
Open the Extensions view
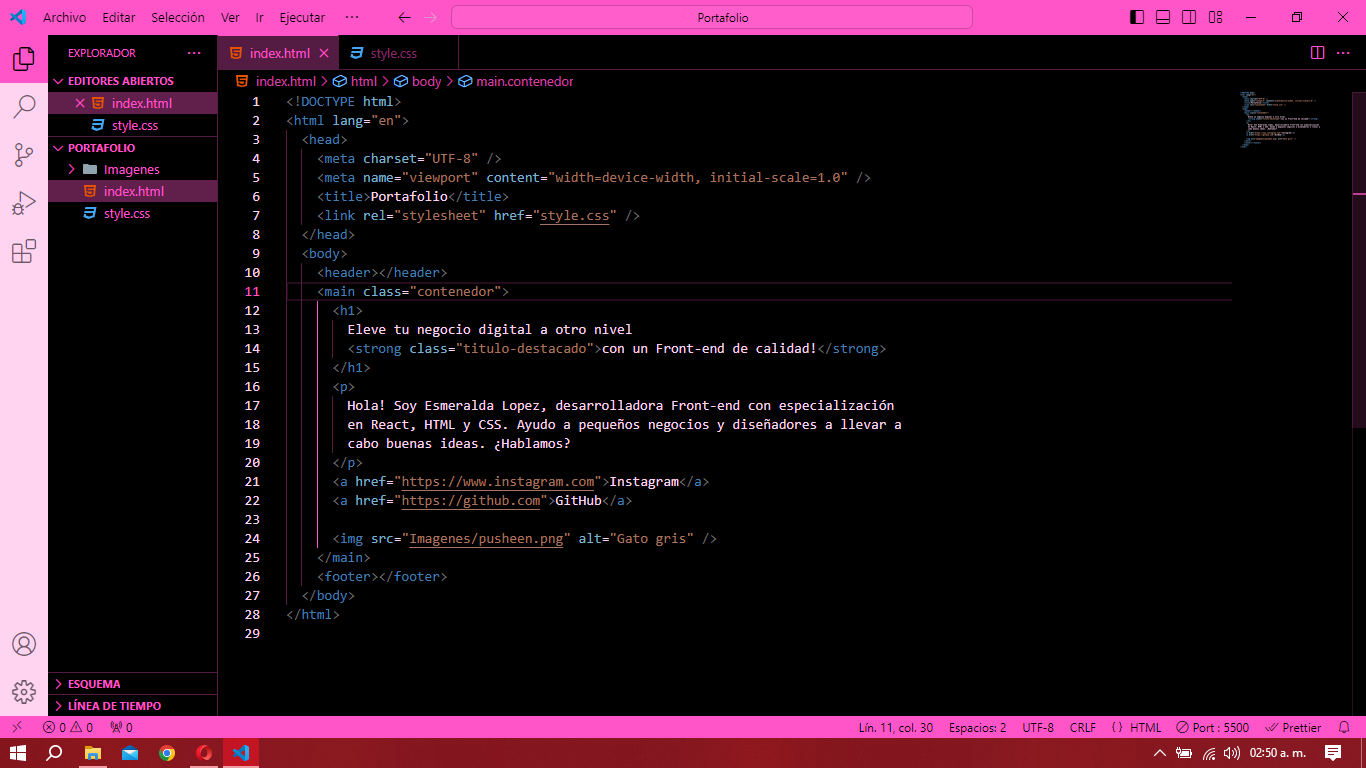click(x=24, y=251)
